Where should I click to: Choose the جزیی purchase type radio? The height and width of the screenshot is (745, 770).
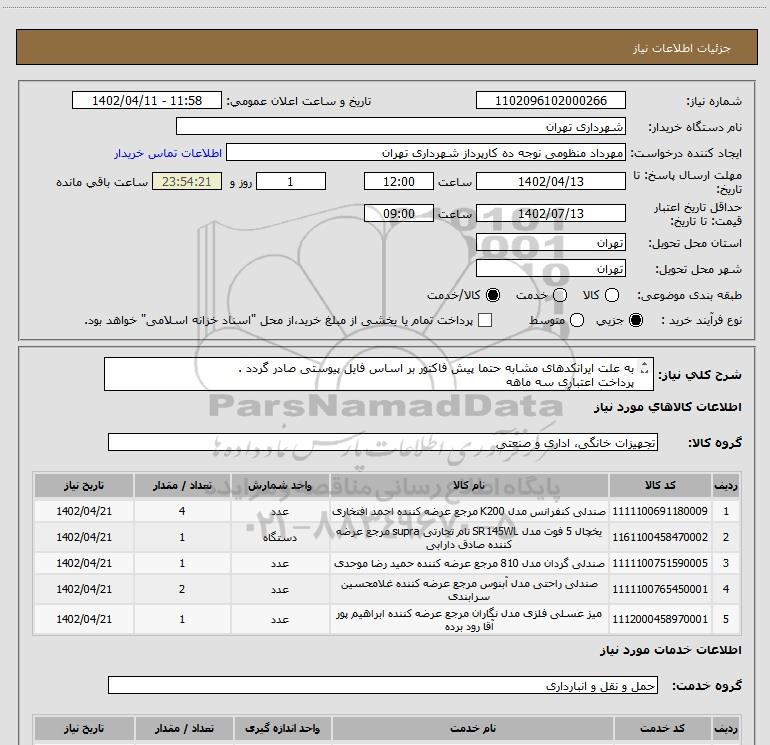point(636,320)
